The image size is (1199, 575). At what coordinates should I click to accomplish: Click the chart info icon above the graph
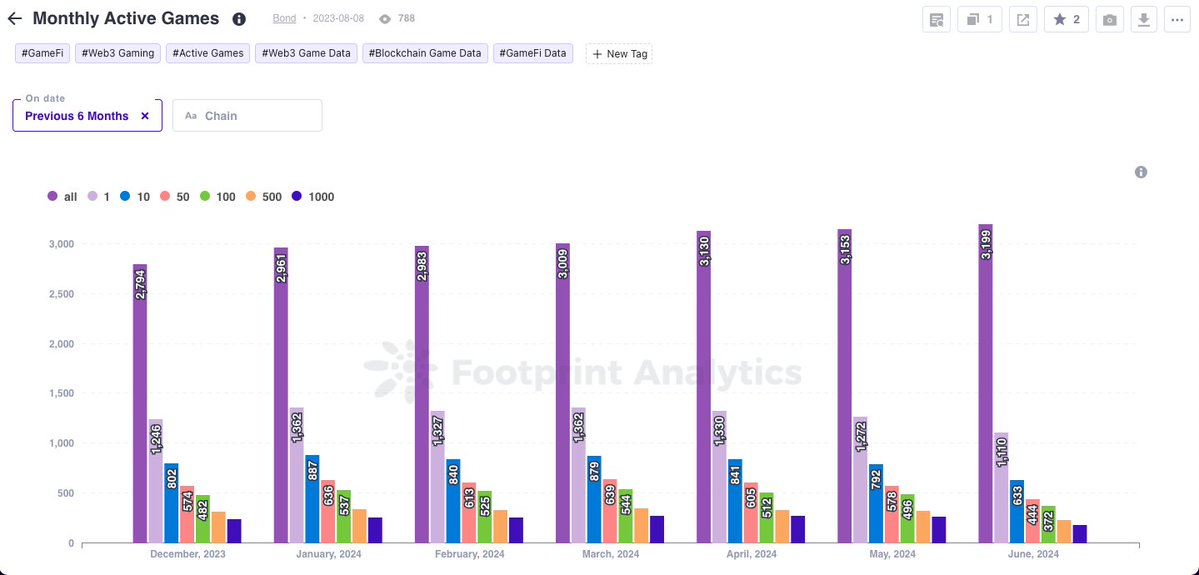pos(1141,172)
